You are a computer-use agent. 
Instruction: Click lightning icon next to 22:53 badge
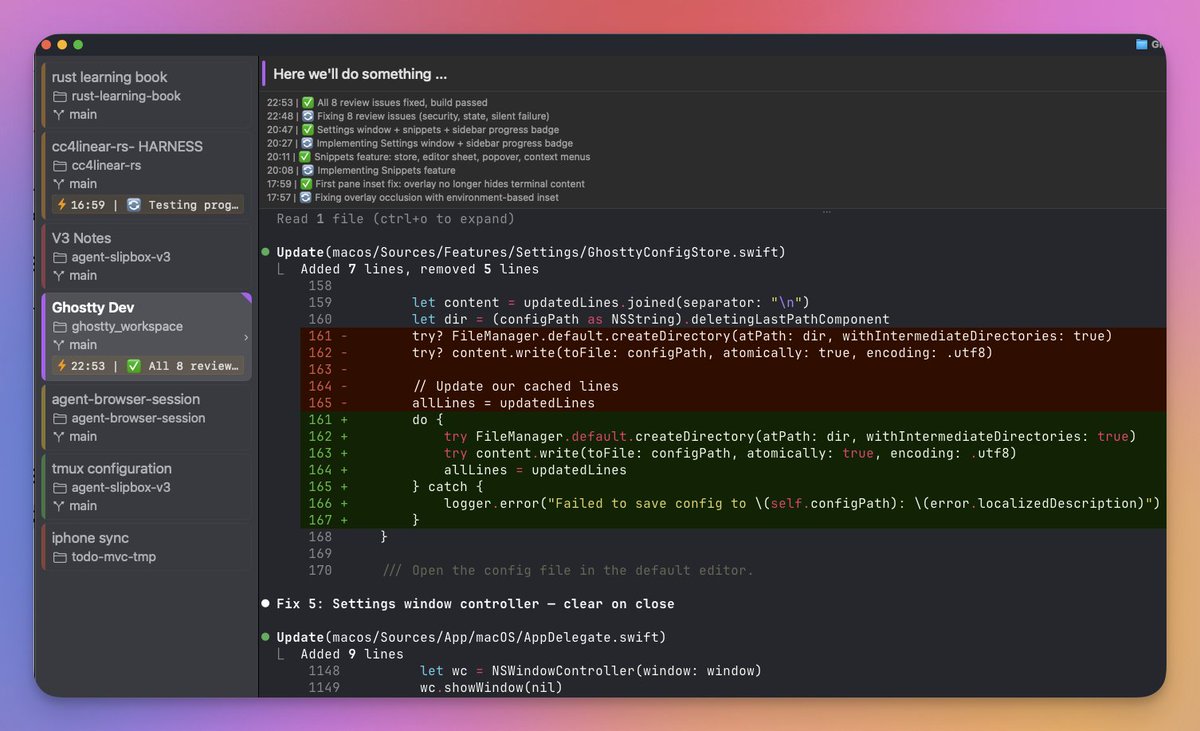tap(62, 366)
